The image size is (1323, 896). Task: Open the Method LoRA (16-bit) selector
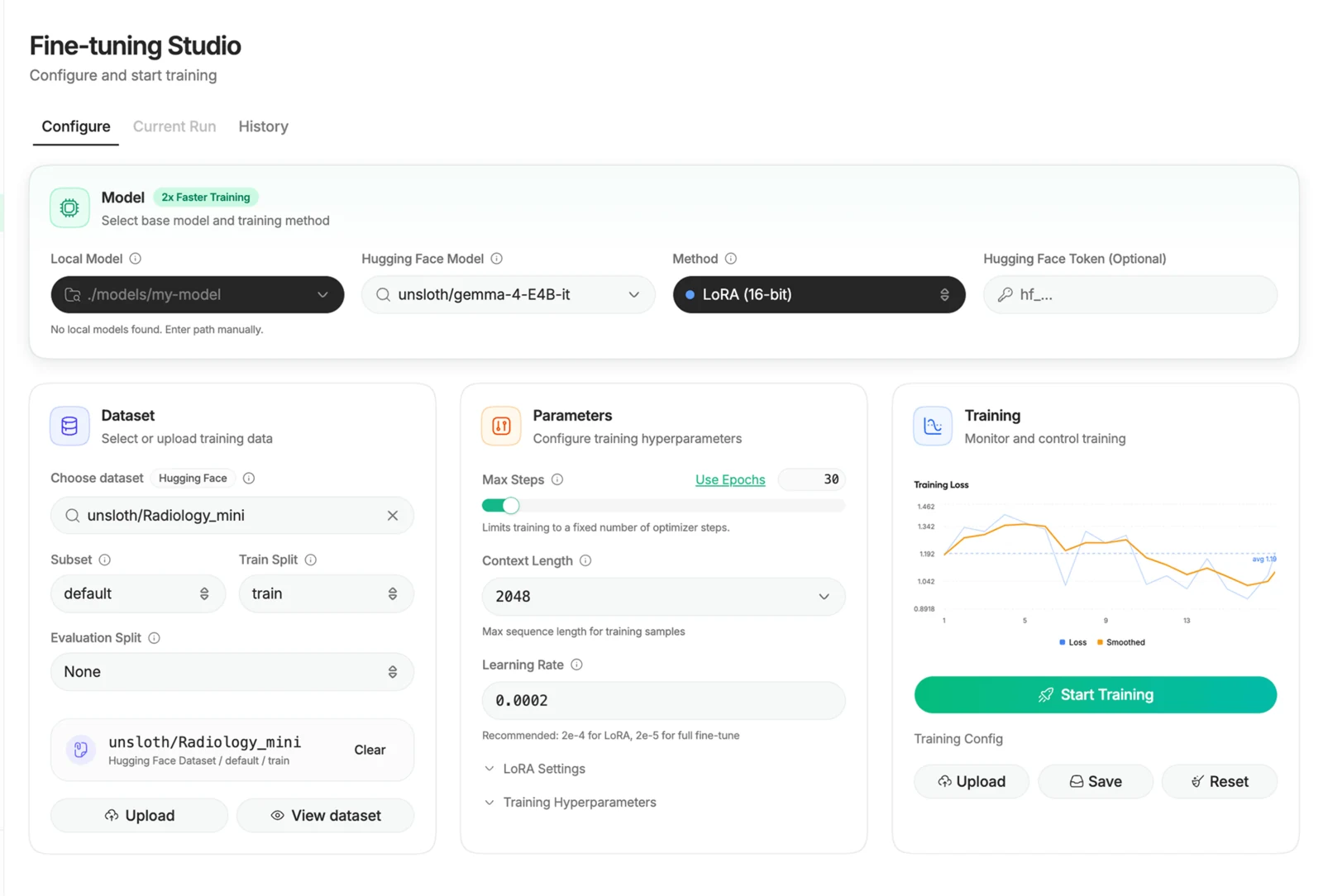pyautogui.click(x=819, y=295)
